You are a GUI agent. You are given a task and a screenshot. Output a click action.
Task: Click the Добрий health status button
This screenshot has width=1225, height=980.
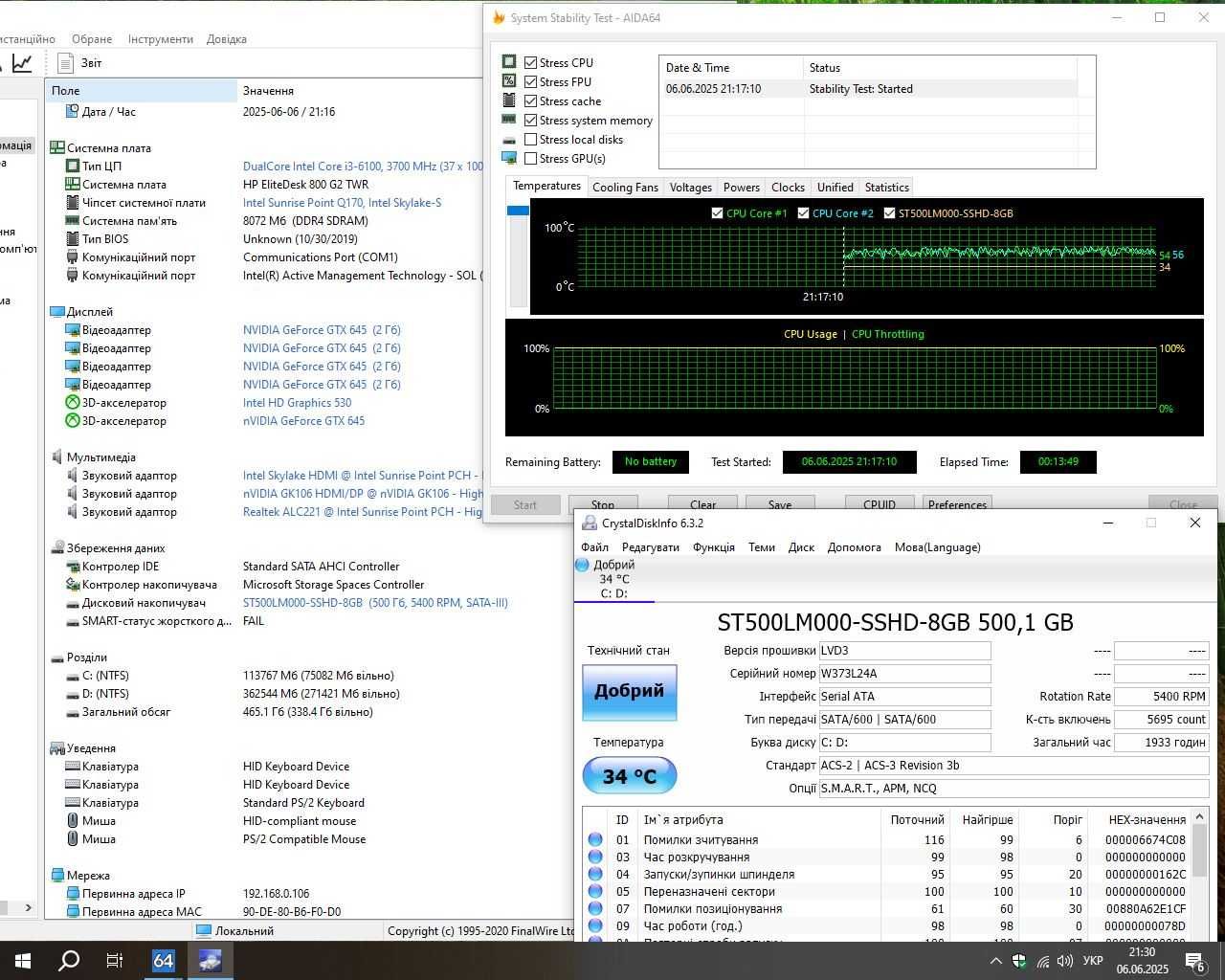pyautogui.click(x=630, y=692)
